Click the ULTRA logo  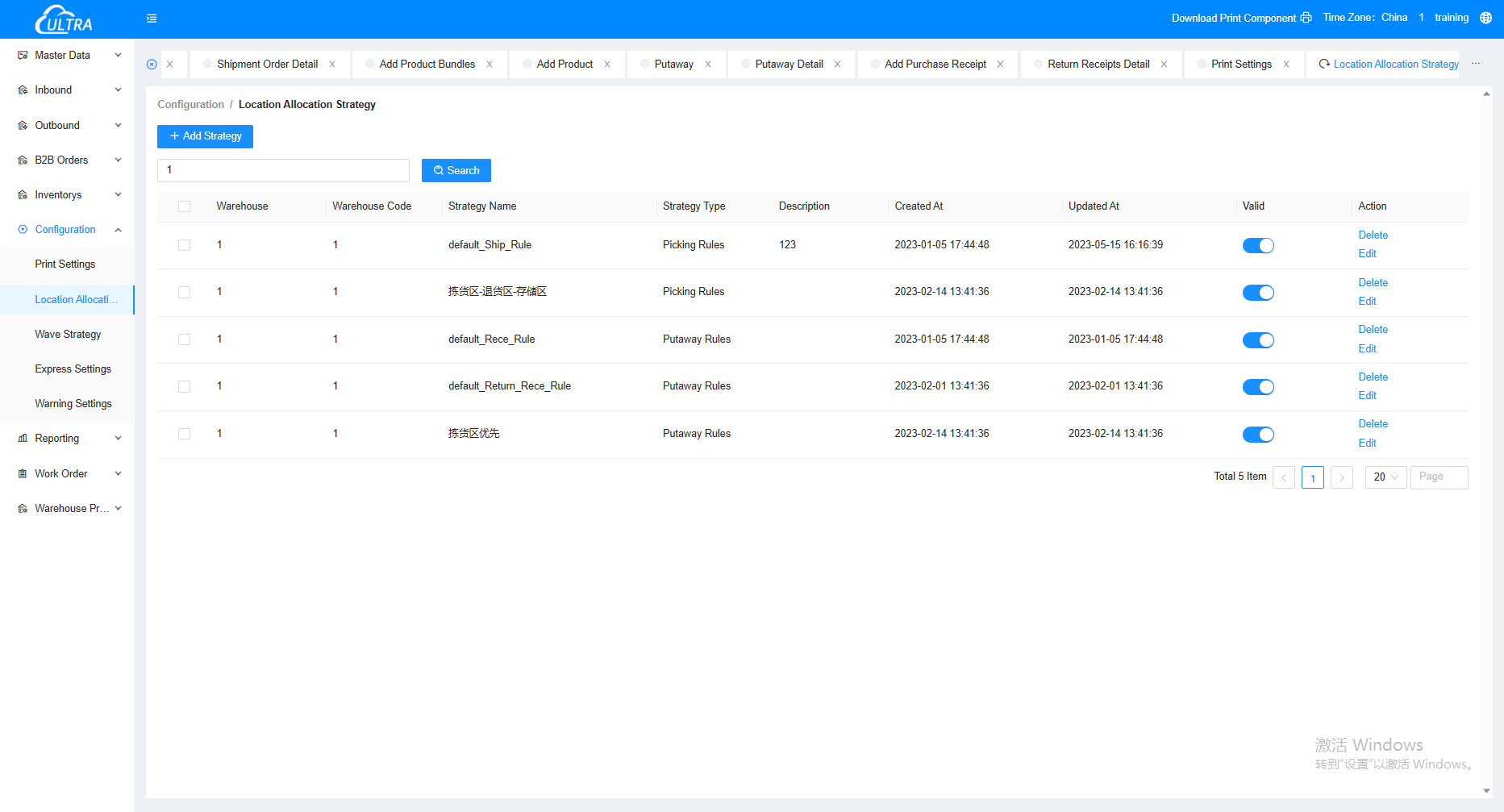(x=65, y=19)
